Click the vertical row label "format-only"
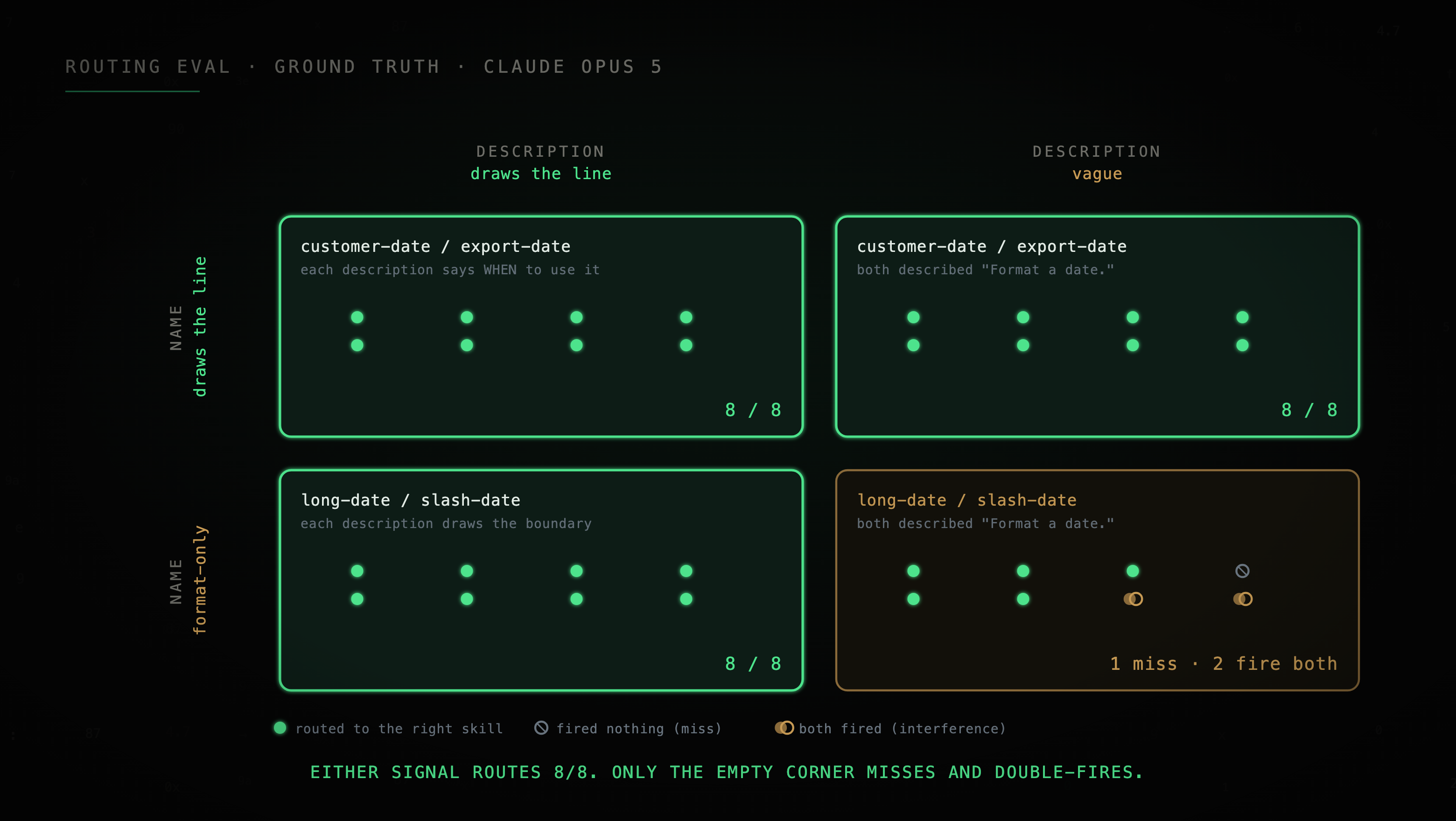The height and width of the screenshot is (821, 1456). coord(200,580)
